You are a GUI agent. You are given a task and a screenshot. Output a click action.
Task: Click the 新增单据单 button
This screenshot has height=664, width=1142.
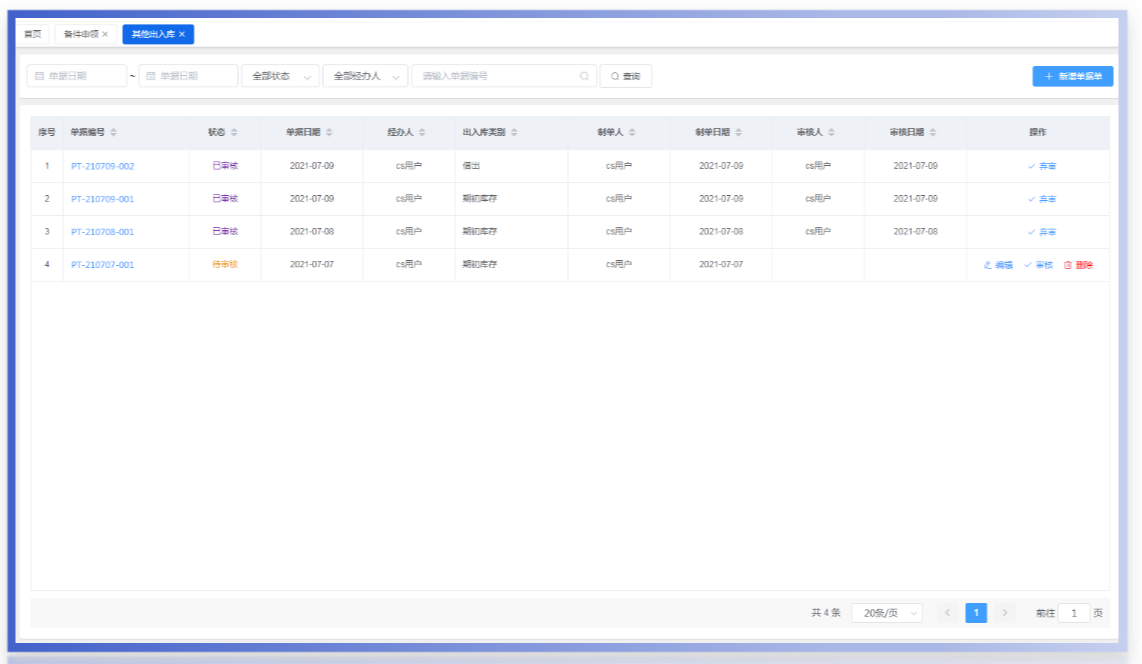1073,76
